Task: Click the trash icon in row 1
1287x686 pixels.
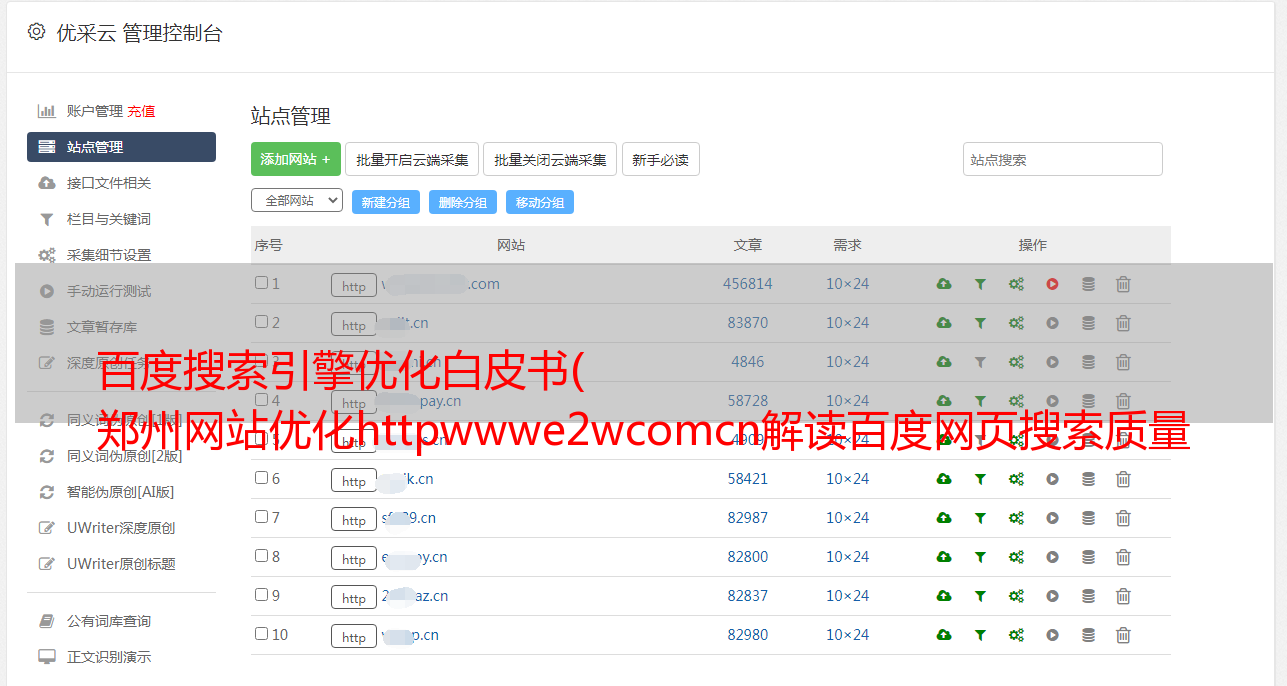Action: coord(1123,284)
